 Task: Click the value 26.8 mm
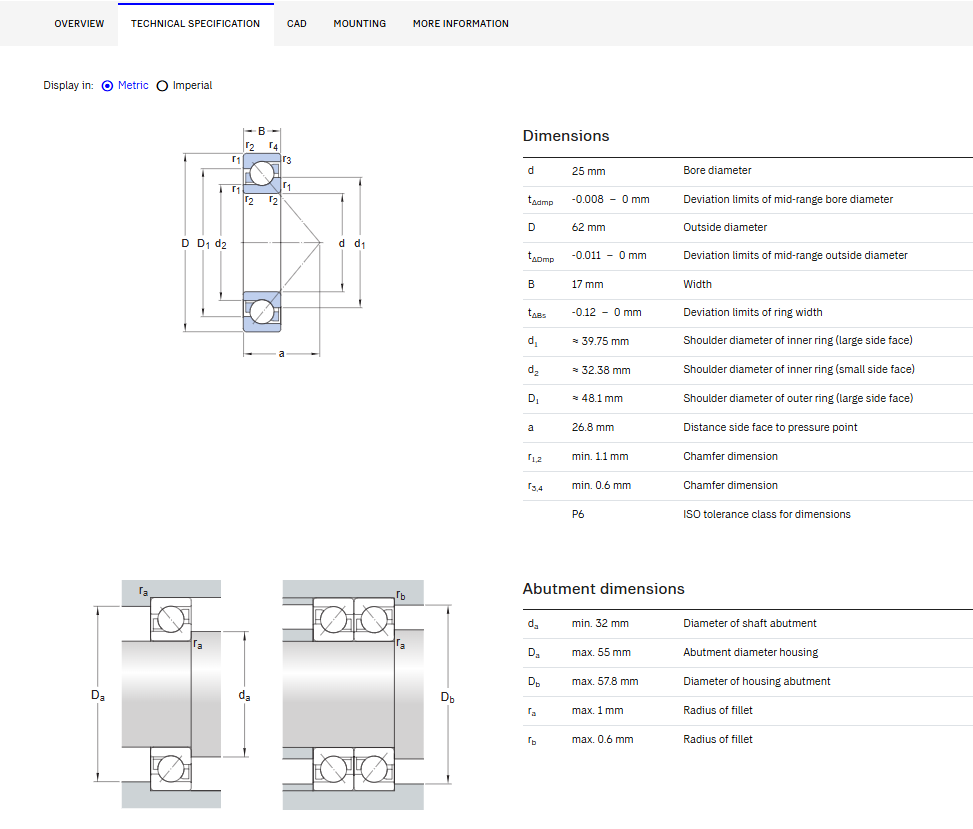coord(593,428)
